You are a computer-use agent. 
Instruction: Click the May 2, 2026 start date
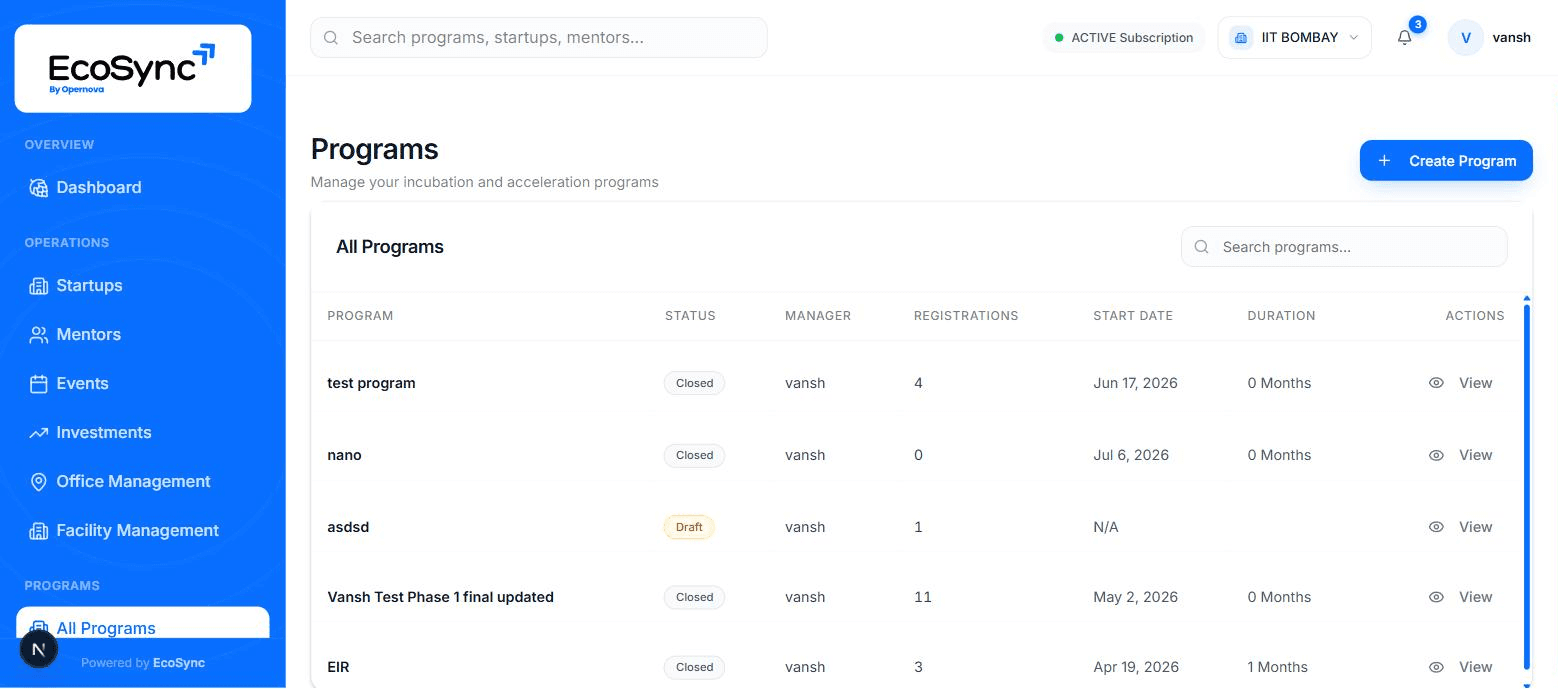point(1135,597)
